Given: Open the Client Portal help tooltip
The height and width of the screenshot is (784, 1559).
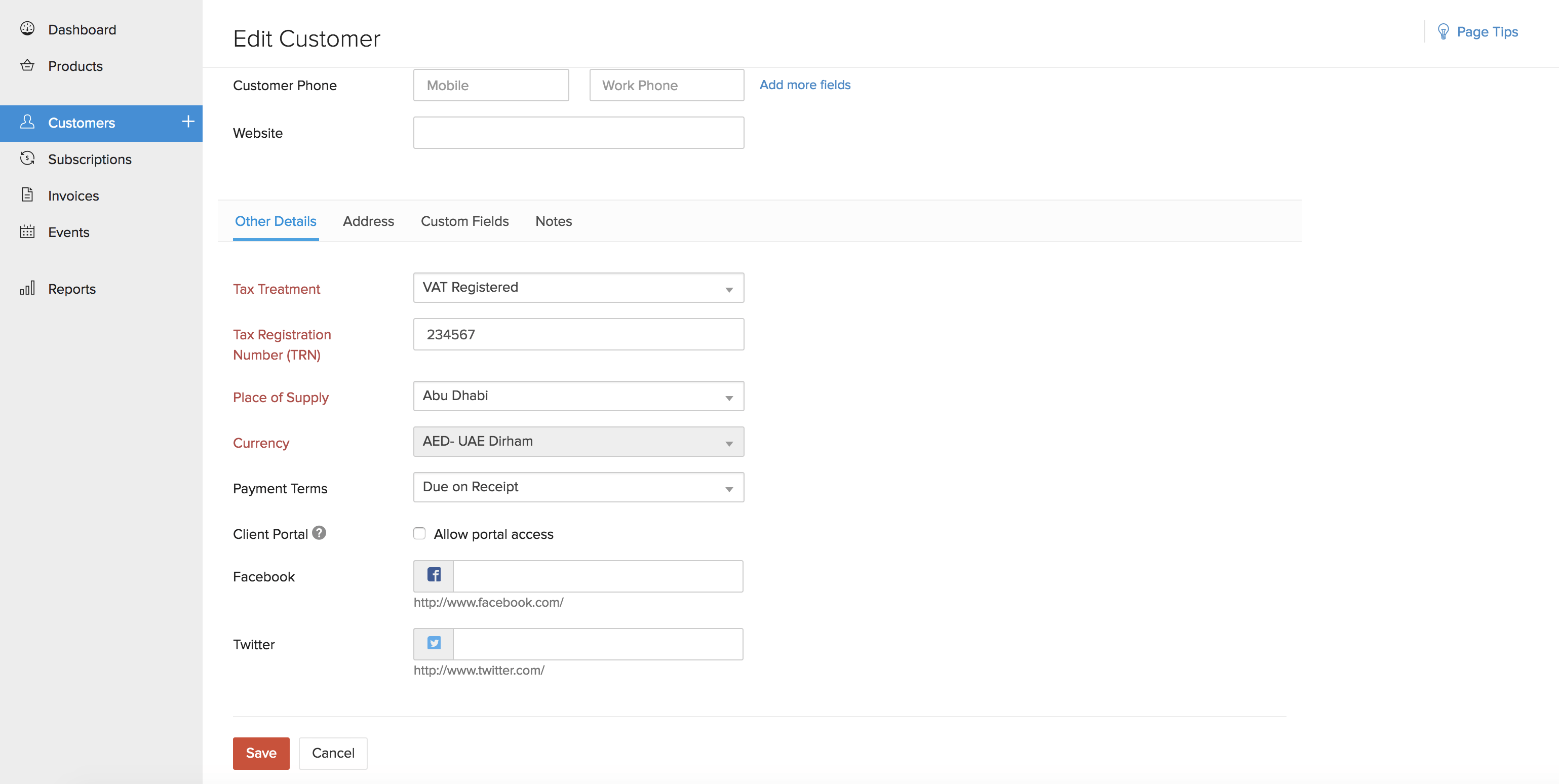Looking at the screenshot, I should [319, 533].
